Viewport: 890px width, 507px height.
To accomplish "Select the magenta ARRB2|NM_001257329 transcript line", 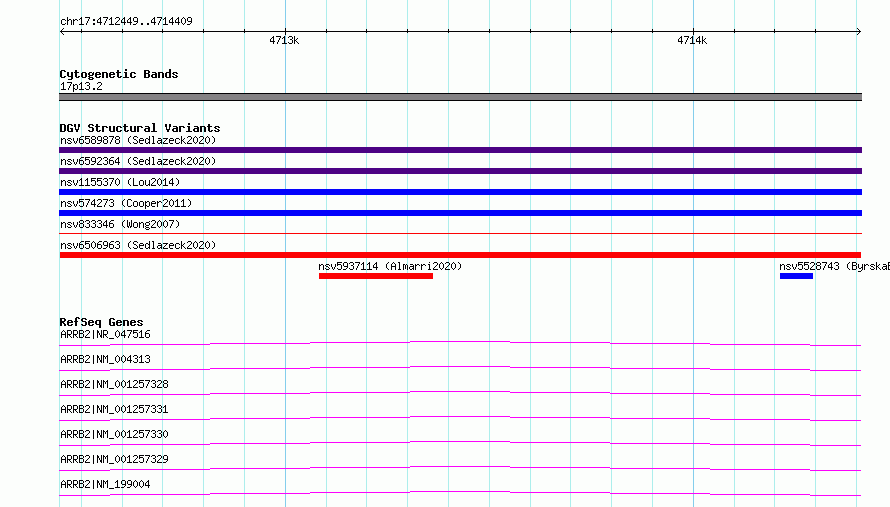I will pyautogui.click(x=460, y=468).
